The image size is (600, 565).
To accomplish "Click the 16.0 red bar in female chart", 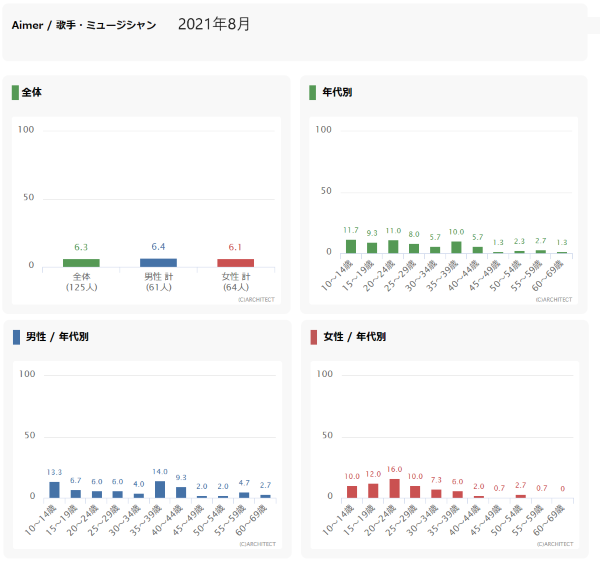I will 394,488.
